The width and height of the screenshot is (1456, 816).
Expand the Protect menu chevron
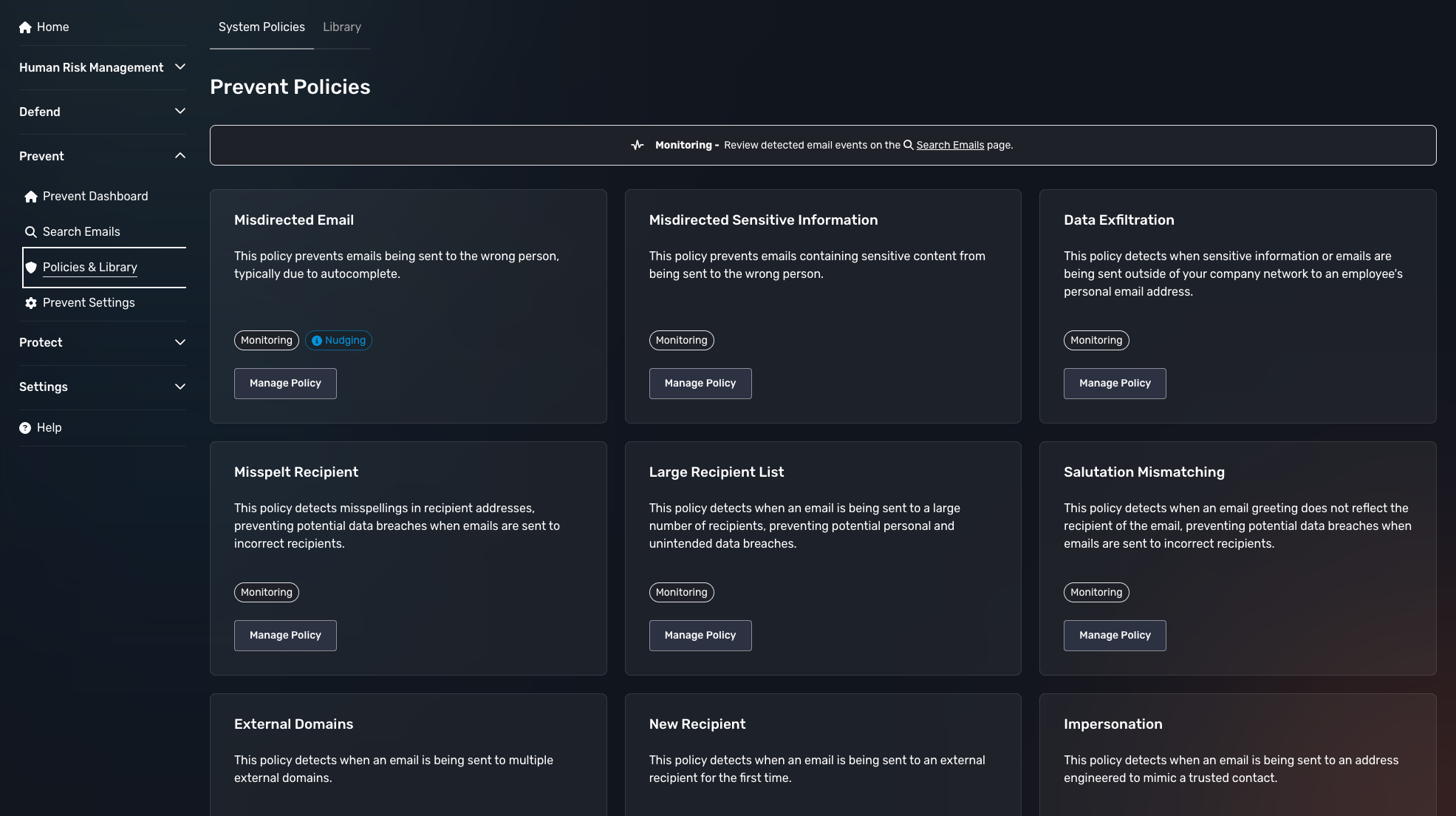(x=180, y=342)
